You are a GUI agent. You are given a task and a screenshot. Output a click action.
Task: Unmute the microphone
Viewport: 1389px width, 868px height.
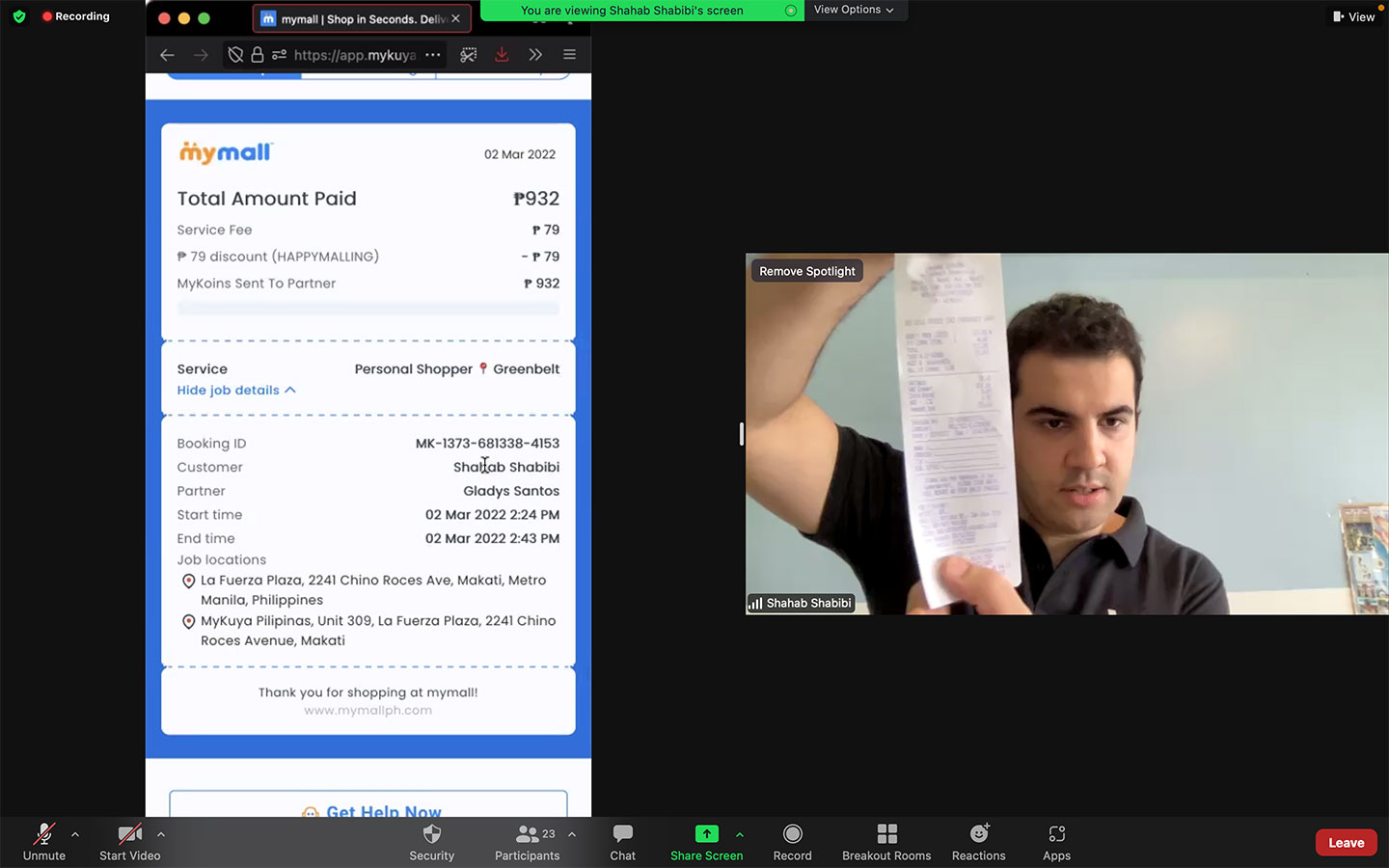pos(44,841)
